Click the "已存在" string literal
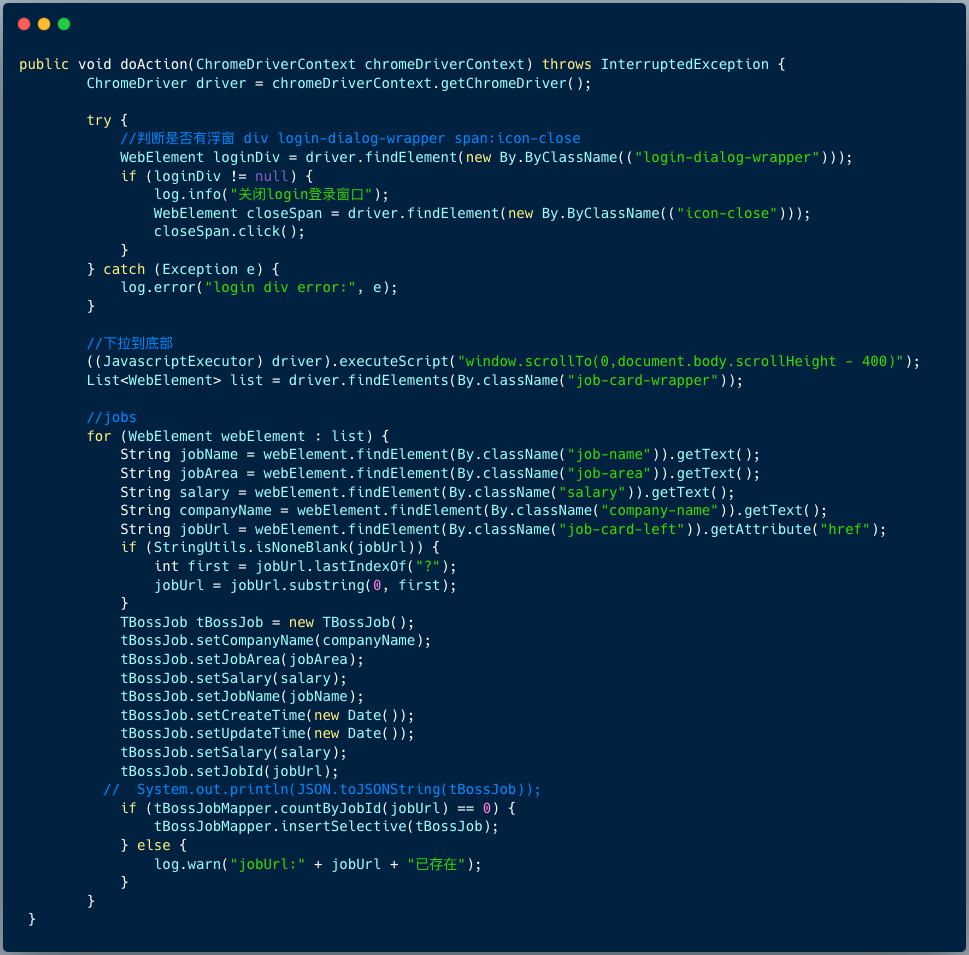The image size is (969, 955). point(436,864)
